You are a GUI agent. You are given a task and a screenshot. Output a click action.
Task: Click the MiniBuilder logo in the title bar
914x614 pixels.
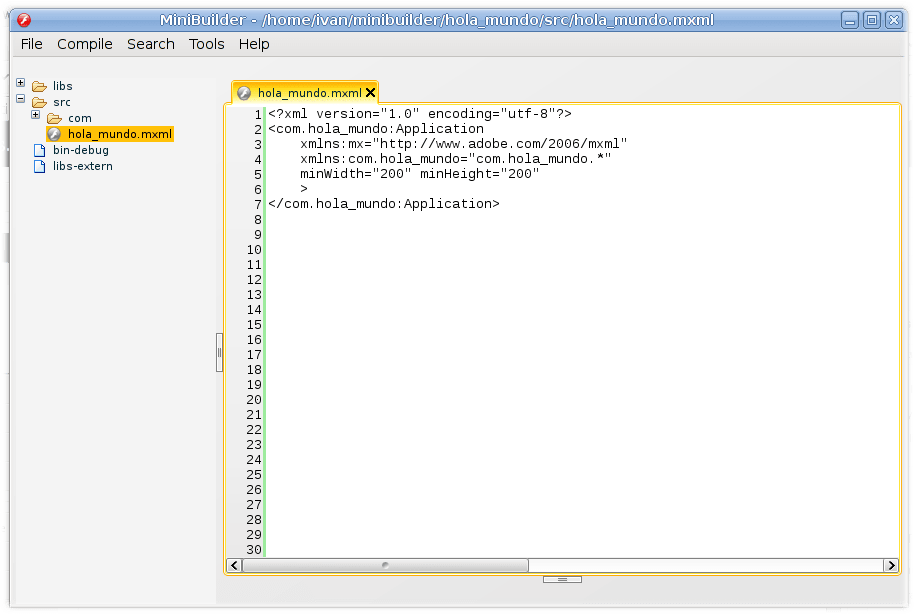[23, 18]
